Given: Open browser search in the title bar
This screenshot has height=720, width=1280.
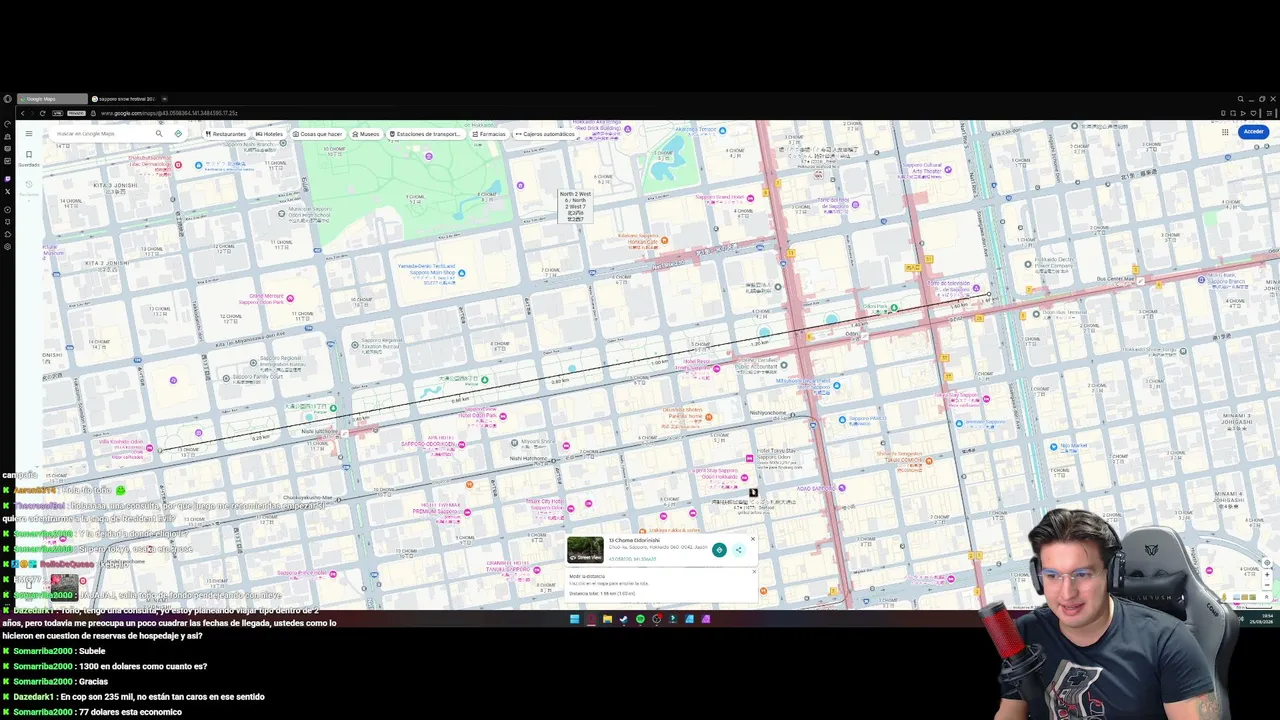Looking at the screenshot, I should coord(1240,99).
